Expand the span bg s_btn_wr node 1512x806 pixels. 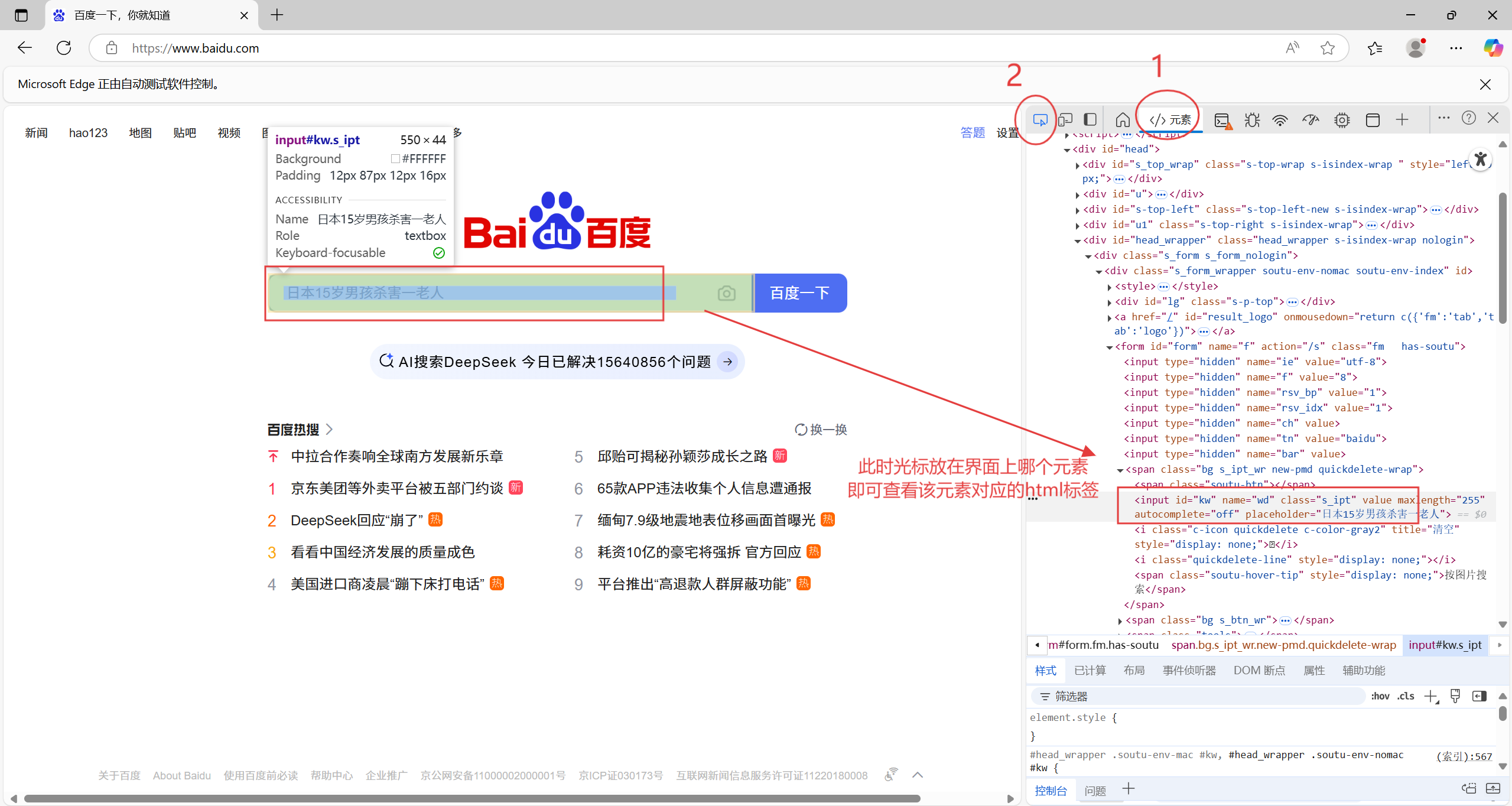pos(1120,620)
